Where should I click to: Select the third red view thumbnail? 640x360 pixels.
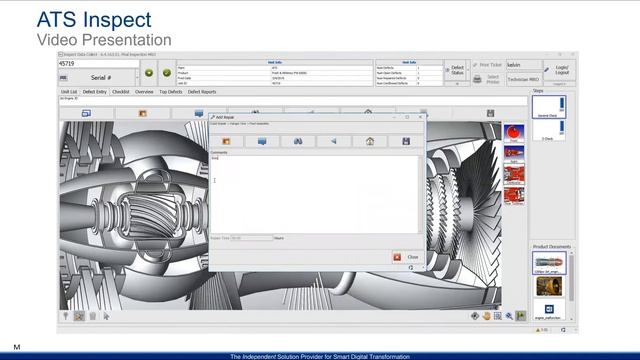(x=514, y=175)
